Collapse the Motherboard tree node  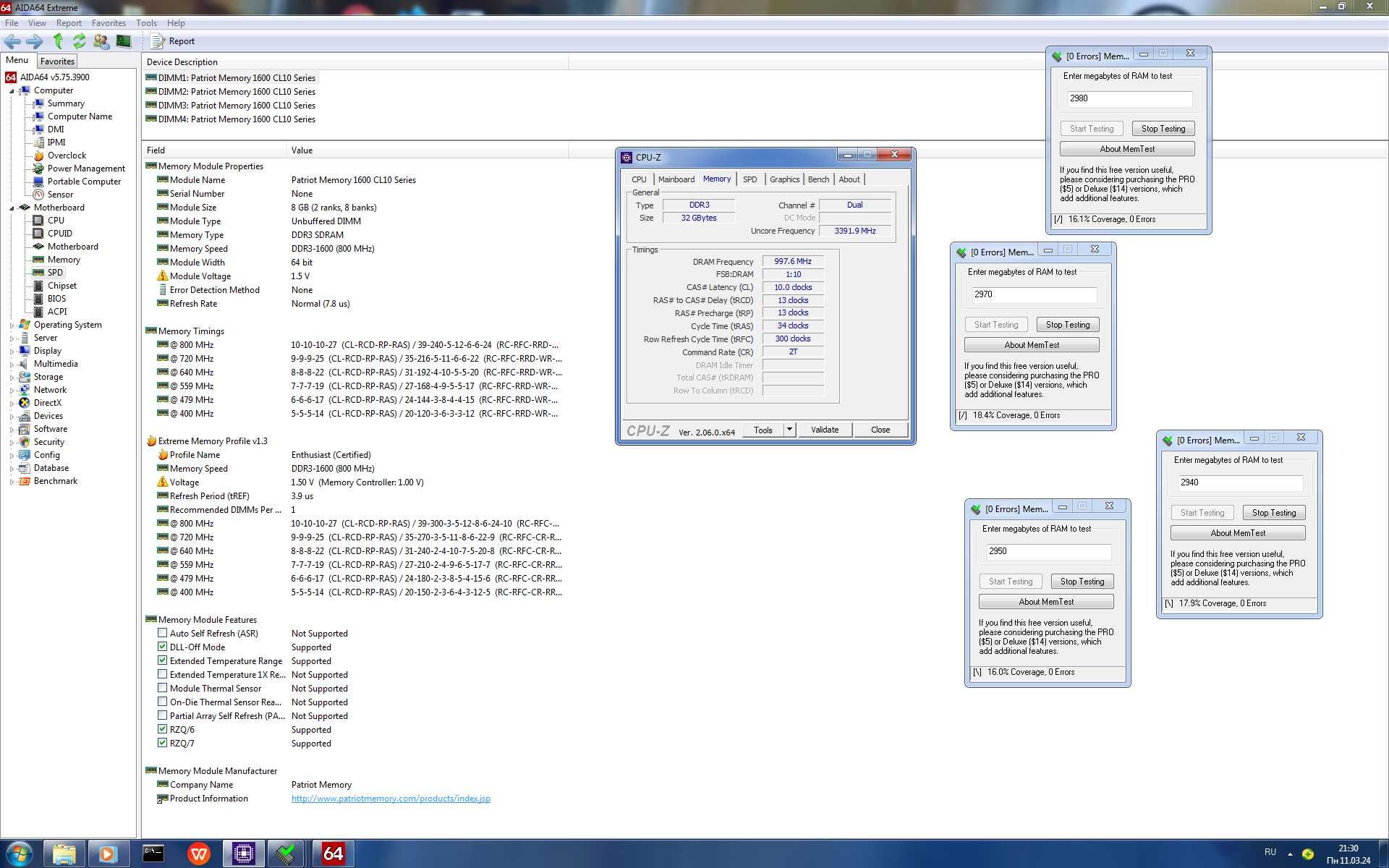(x=12, y=208)
